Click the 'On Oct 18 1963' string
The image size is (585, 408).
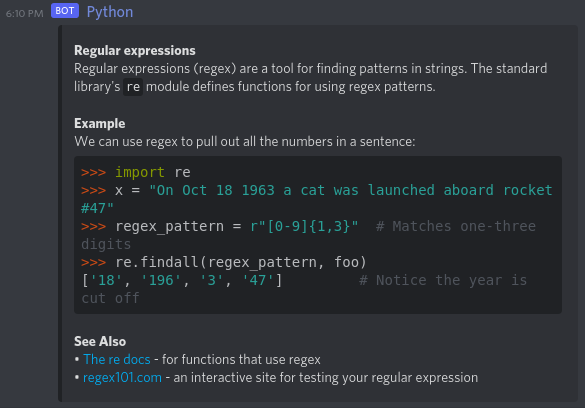tap(212, 190)
